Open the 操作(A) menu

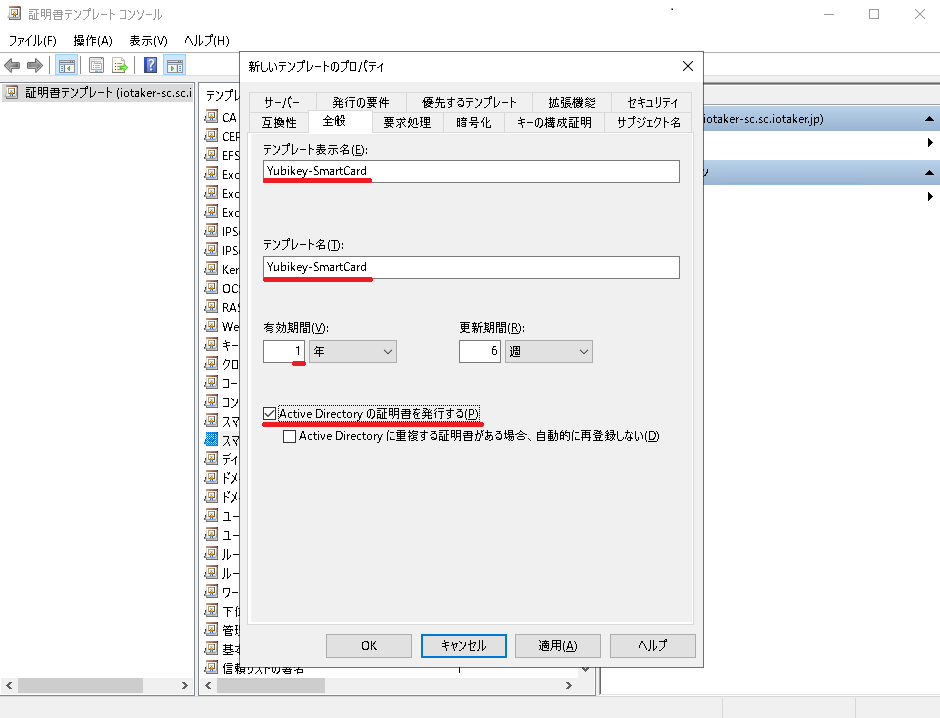pyautogui.click(x=92, y=40)
